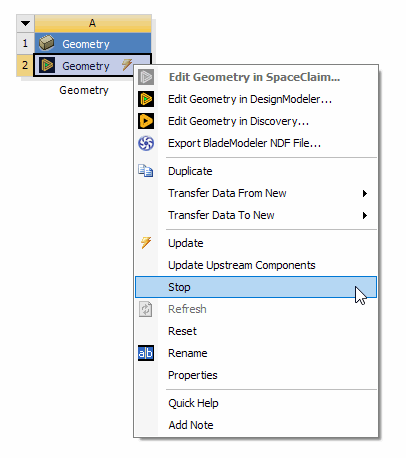Screen dimensions: 406x458
Task: Click the Discovery play icon
Action: 146,121
